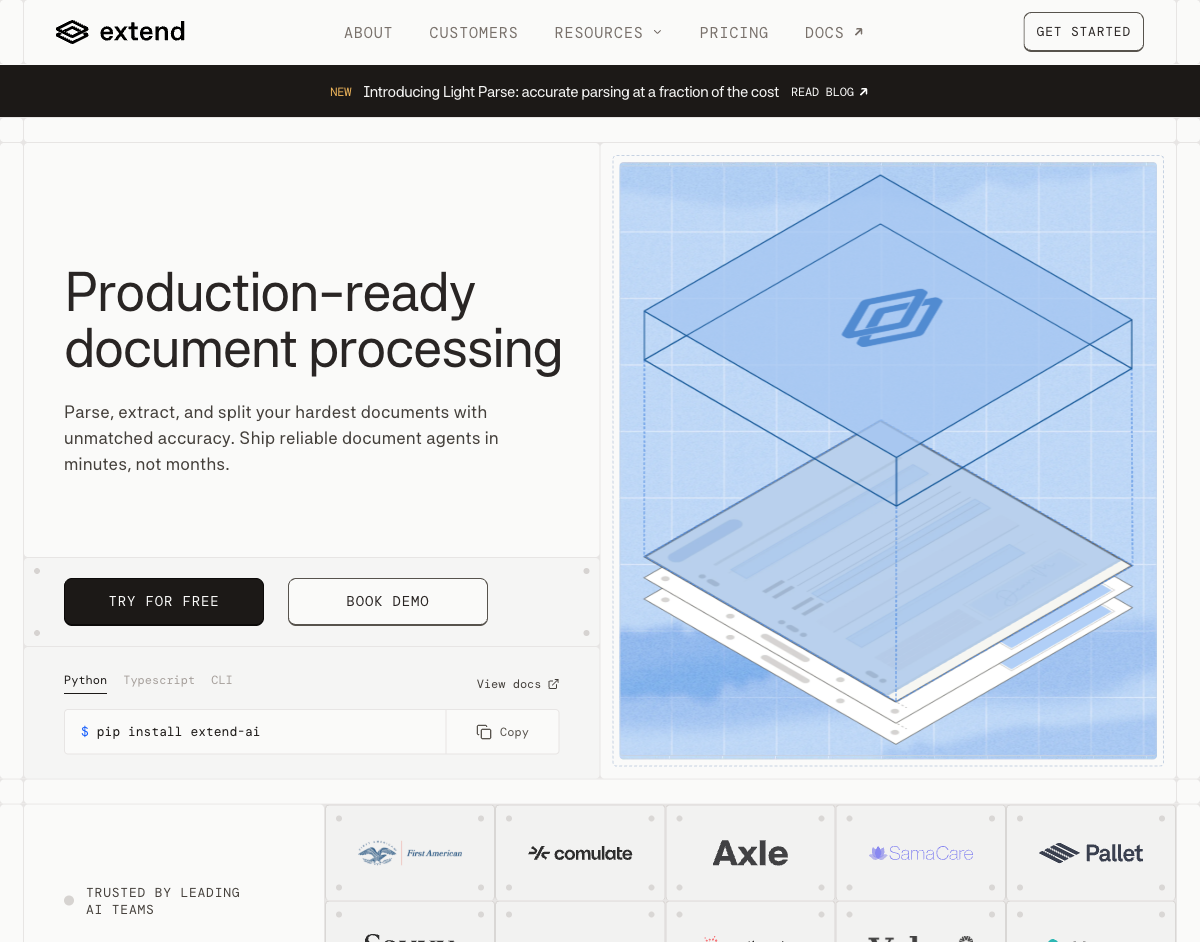1200x942 pixels.
Task: Click the Get Started button
Action: pyautogui.click(x=1083, y=32)
